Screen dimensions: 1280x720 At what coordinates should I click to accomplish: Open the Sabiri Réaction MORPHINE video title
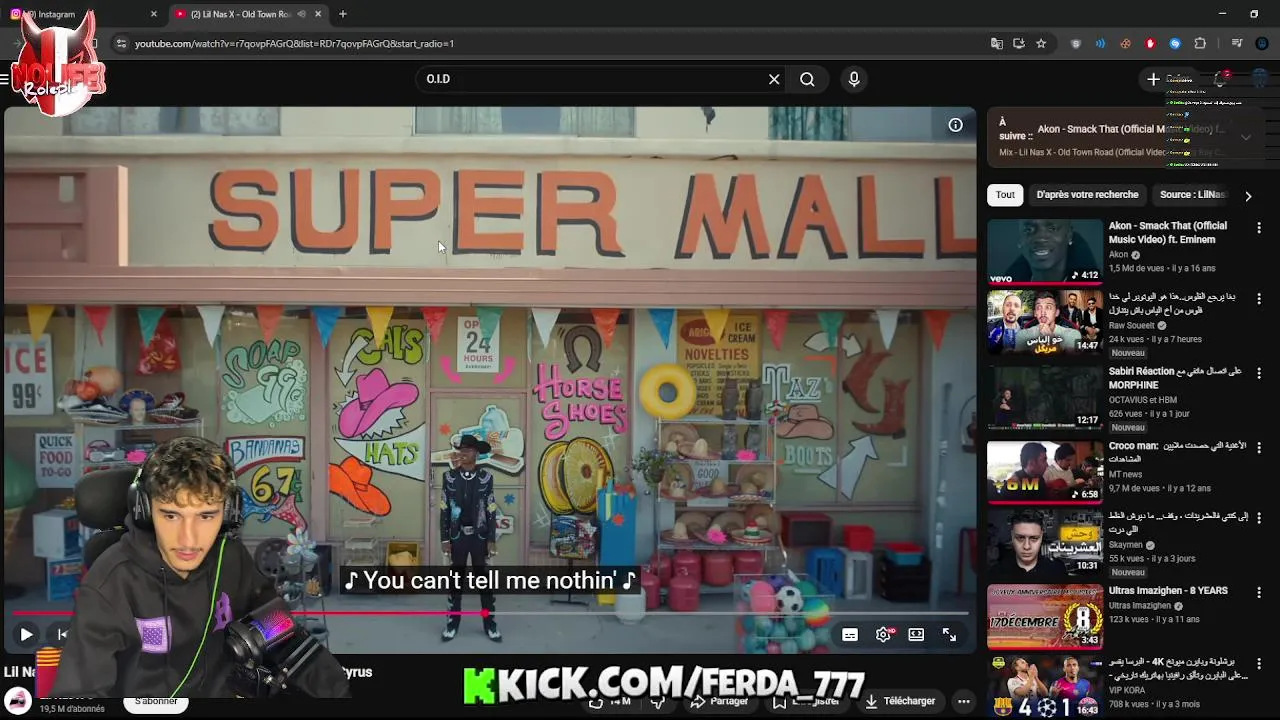[1175, 378]
